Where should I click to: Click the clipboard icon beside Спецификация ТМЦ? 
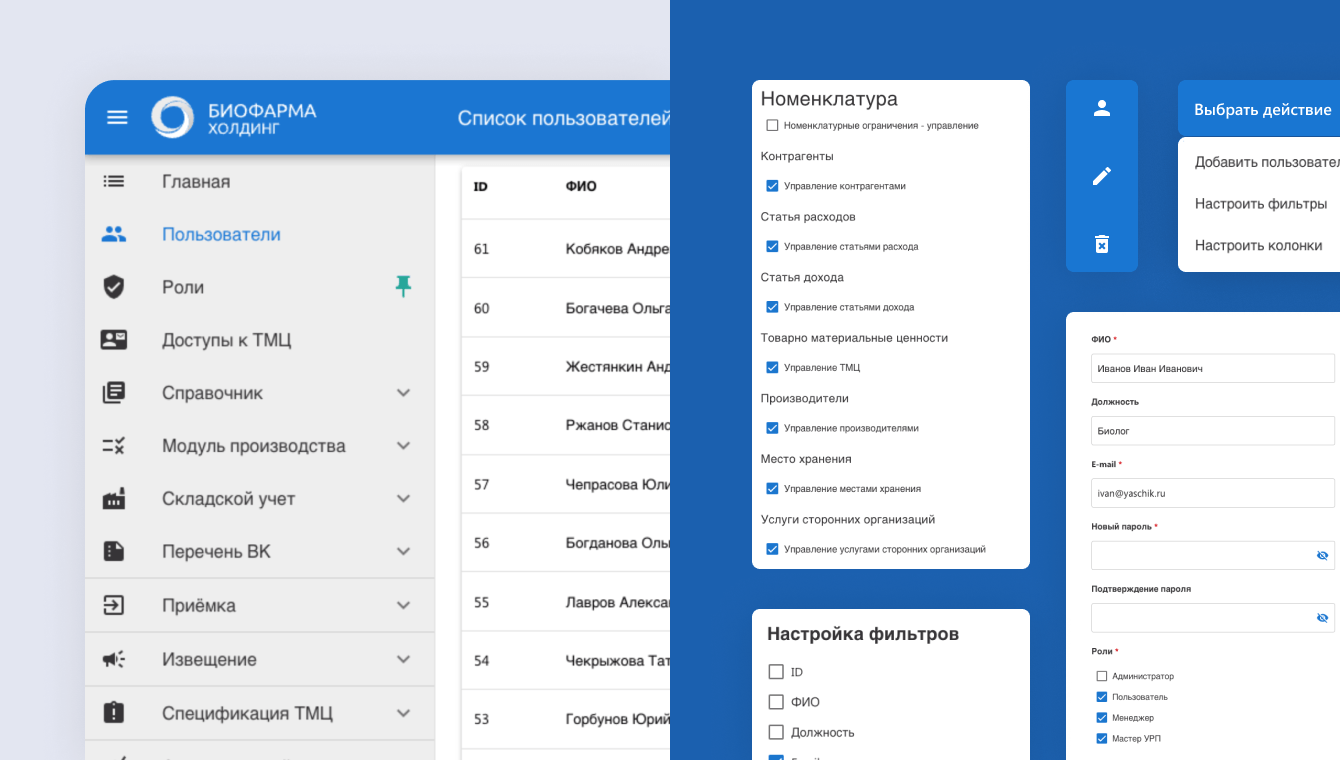point(114,713)
